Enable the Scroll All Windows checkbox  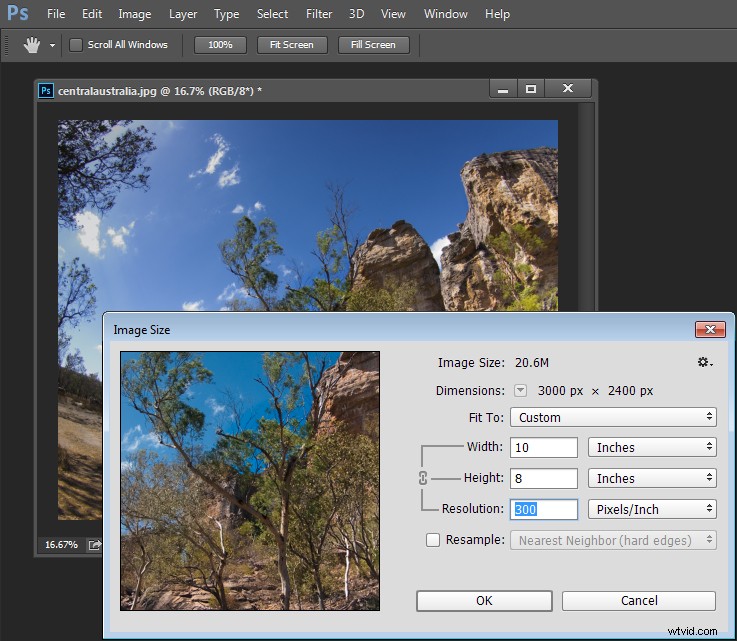76,45
